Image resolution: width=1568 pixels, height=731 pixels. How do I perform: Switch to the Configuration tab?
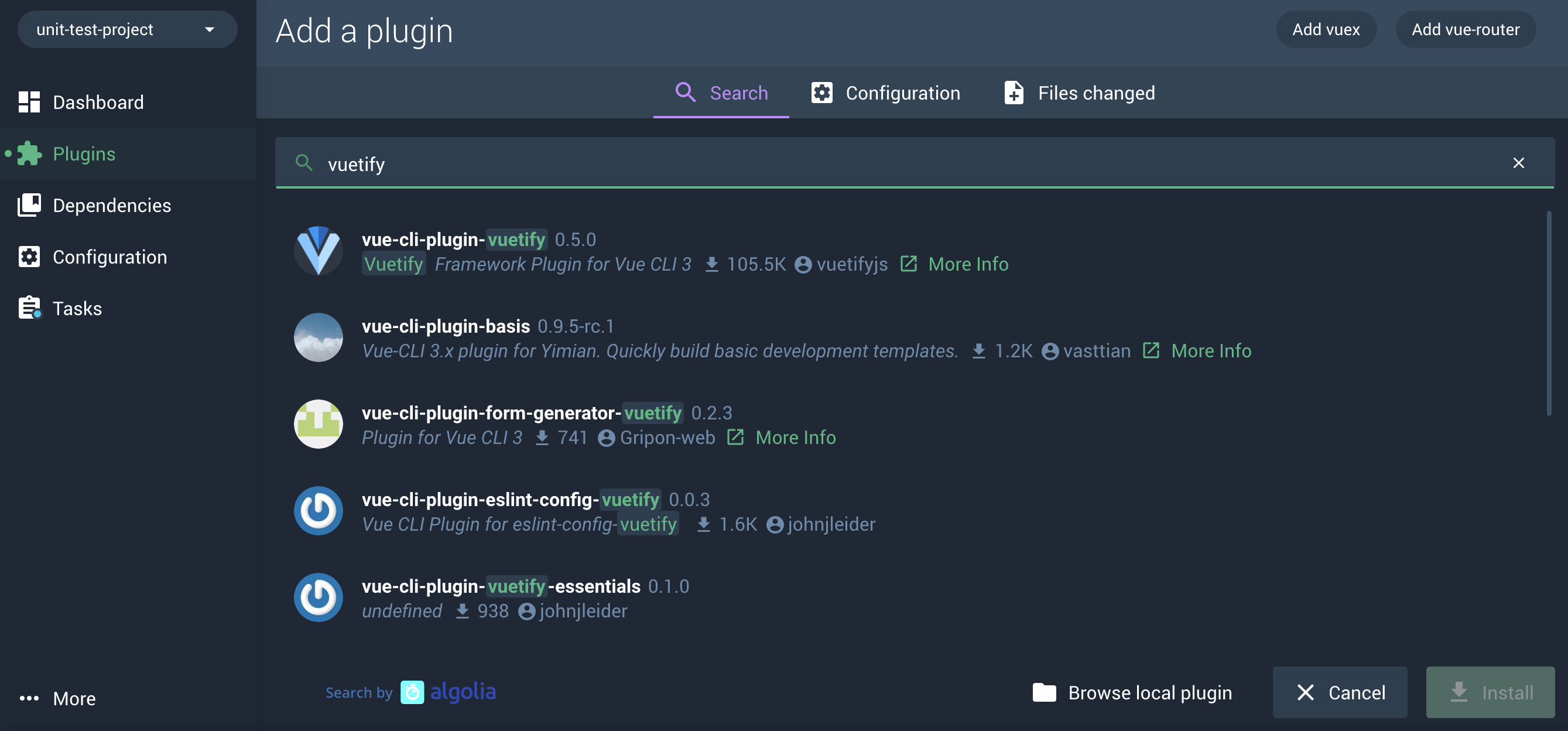pyautogui.click(x=884, y=92)
